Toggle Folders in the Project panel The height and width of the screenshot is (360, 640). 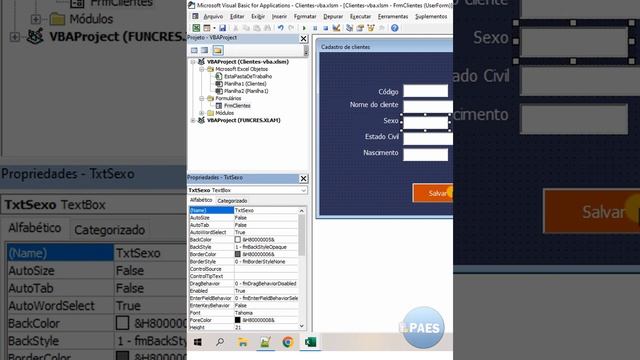(218, 50)
